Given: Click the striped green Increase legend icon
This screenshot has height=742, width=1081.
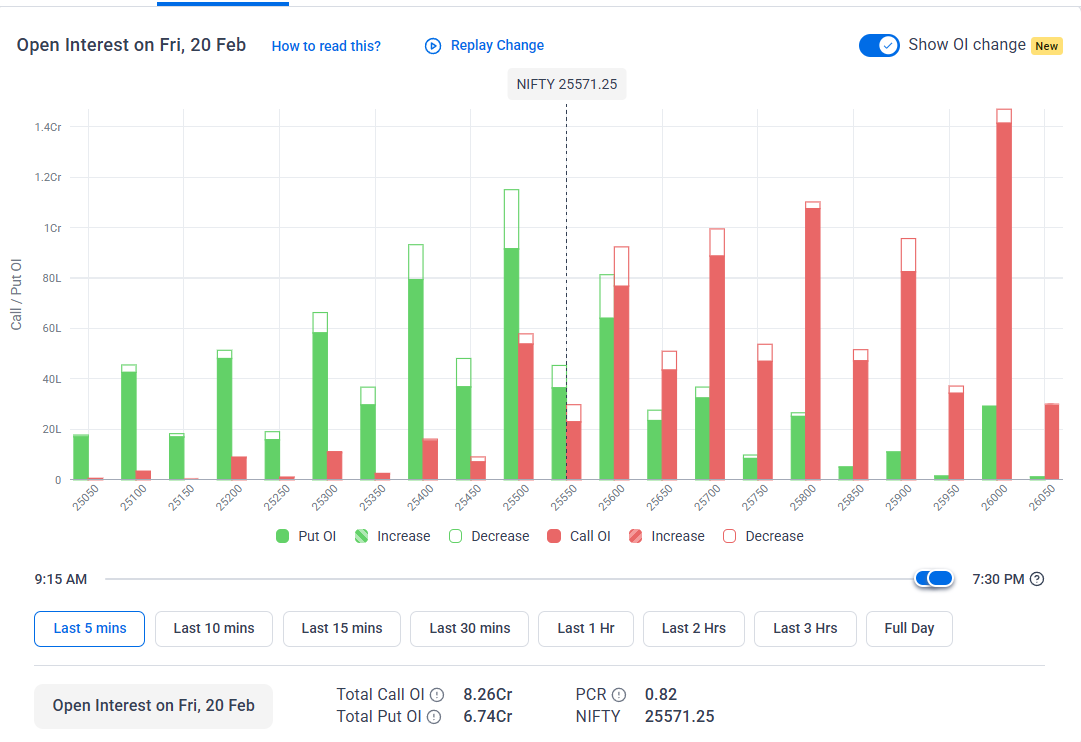Looking at the screenshot, I should click(361, 536).
